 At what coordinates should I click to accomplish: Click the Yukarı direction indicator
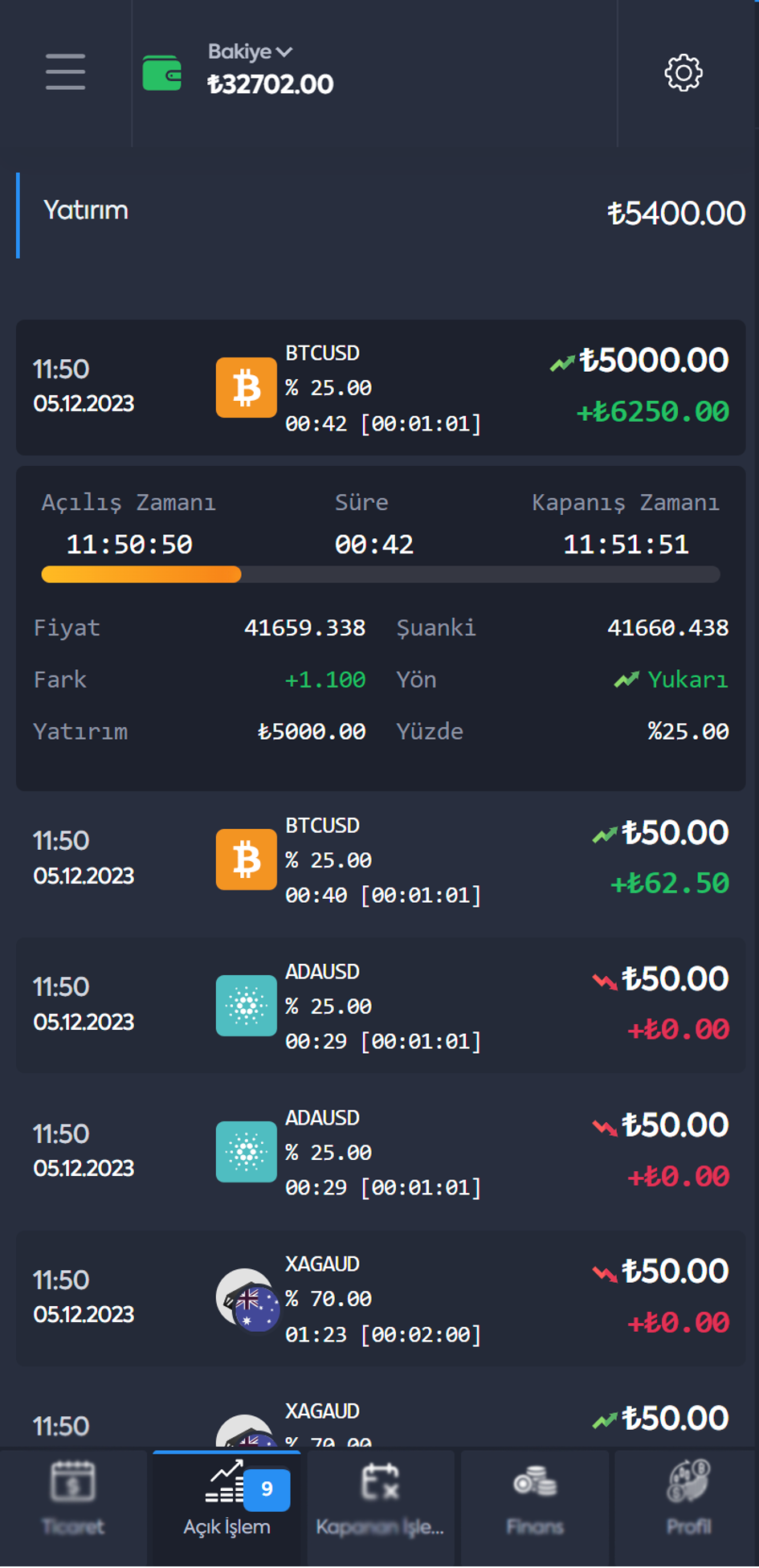(671, 680)
